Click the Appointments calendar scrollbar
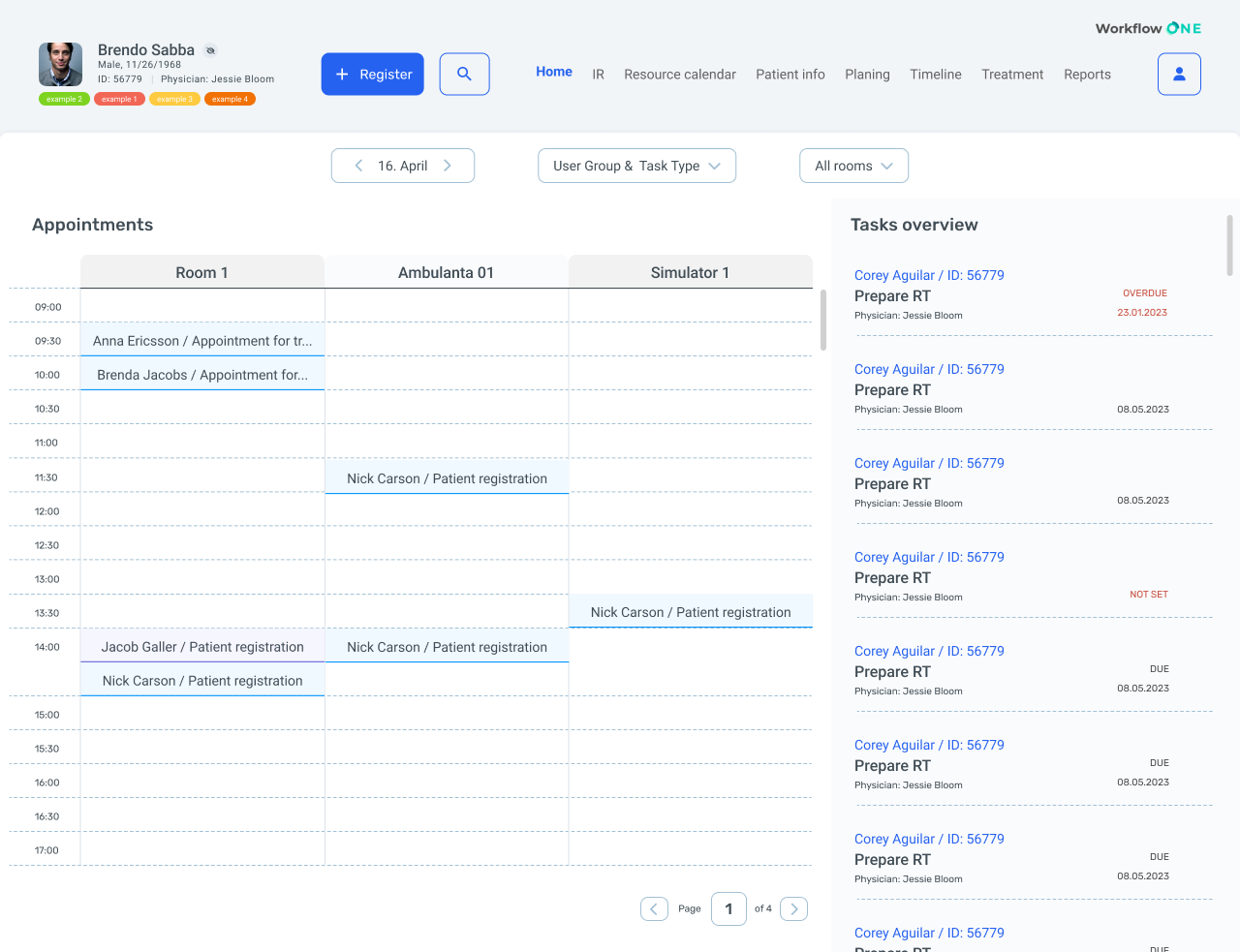The height and width of the screenshot is (952, 1240). [x=823, y=320]
